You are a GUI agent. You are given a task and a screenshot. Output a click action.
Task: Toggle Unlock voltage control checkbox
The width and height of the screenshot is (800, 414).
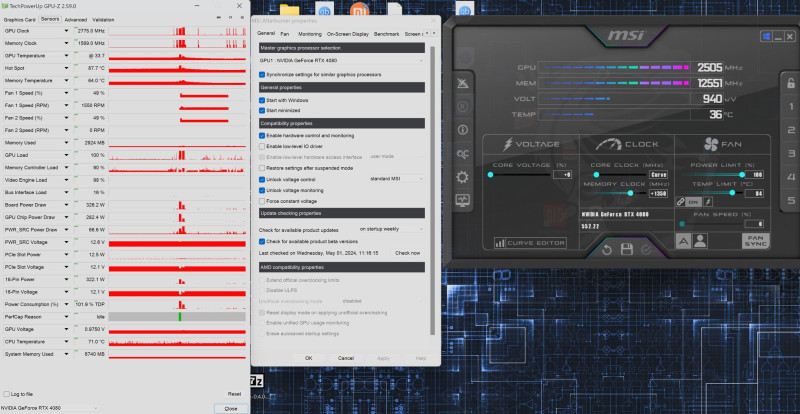pyautogui.click(x=262, y=180)
